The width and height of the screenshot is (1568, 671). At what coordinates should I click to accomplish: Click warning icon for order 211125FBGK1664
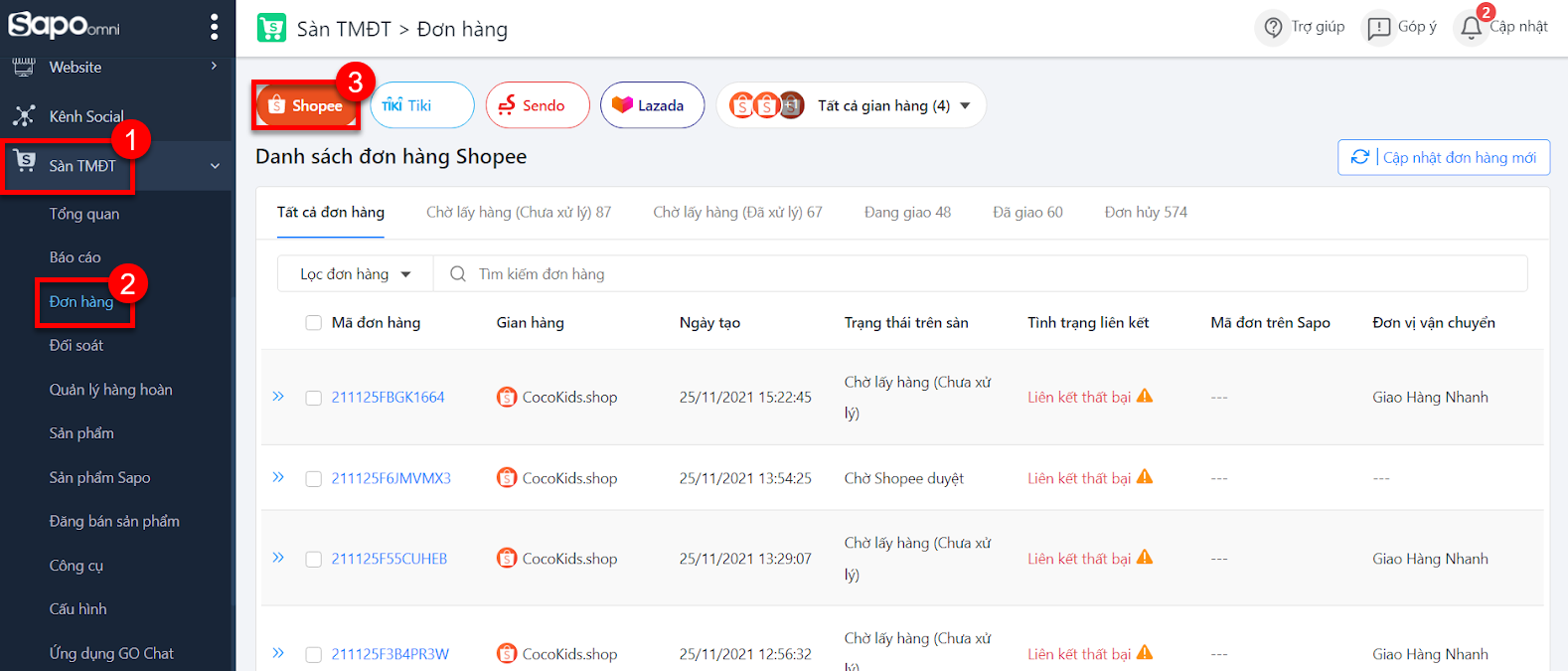(1145, 396)
